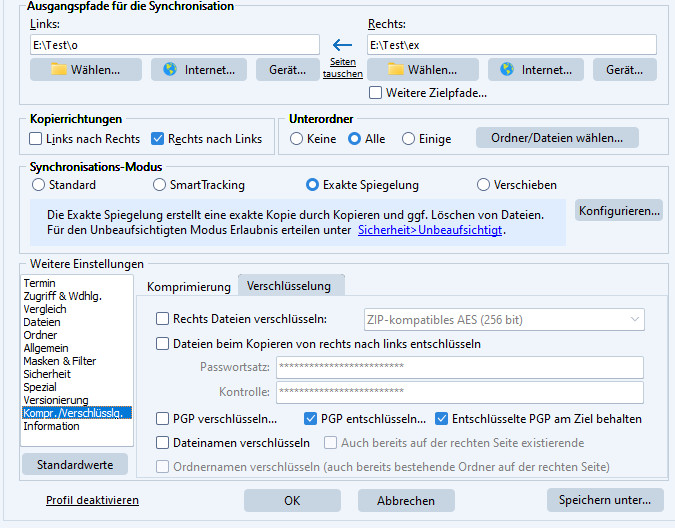This screenshot has width=675, height=528.
Task: Click Profil deaktivieren link
Action: pos(92,500)
